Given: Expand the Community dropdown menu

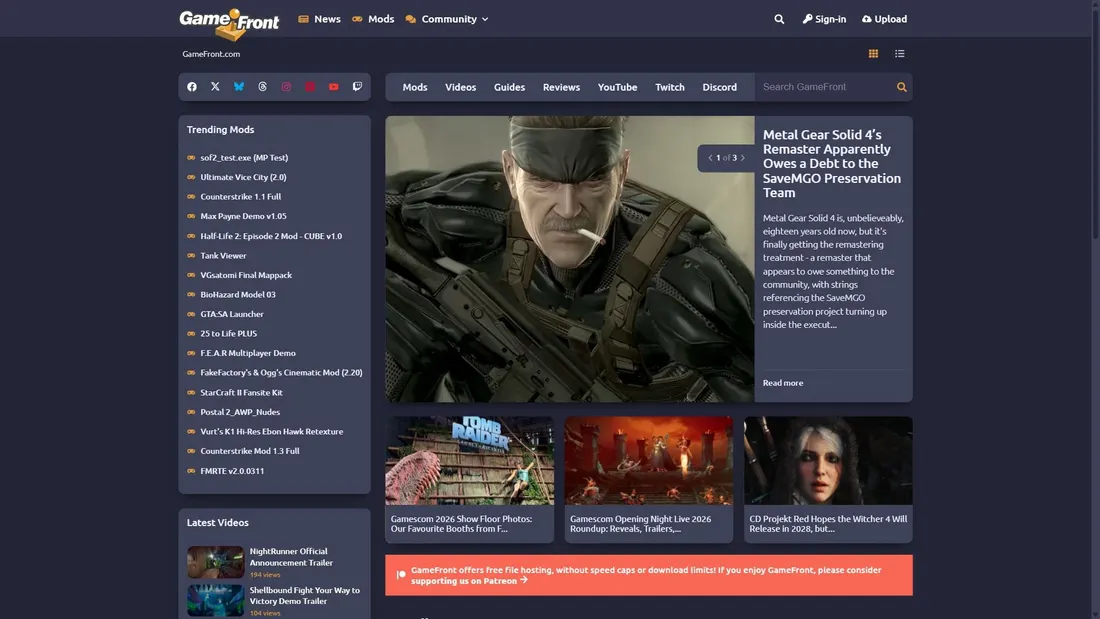Looking at the screenshot, I should click(x=447, y=19).
